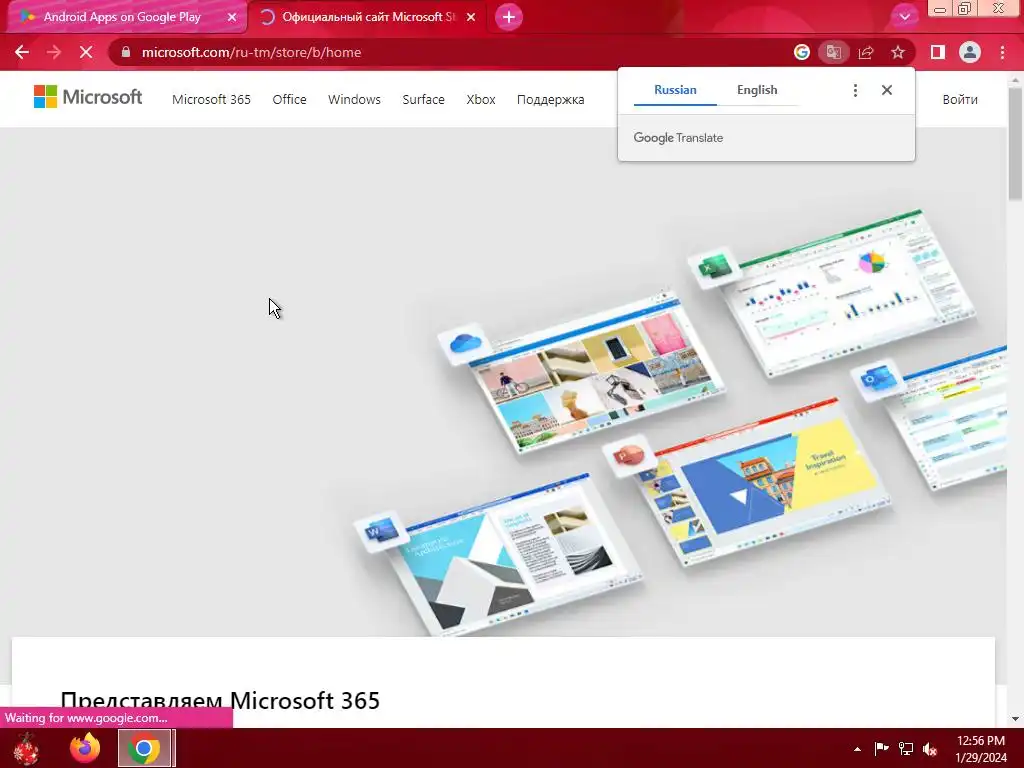Close the Microsoft Store tab
The height and width of the screenshot is (768, 1024).
click(471, 18)
